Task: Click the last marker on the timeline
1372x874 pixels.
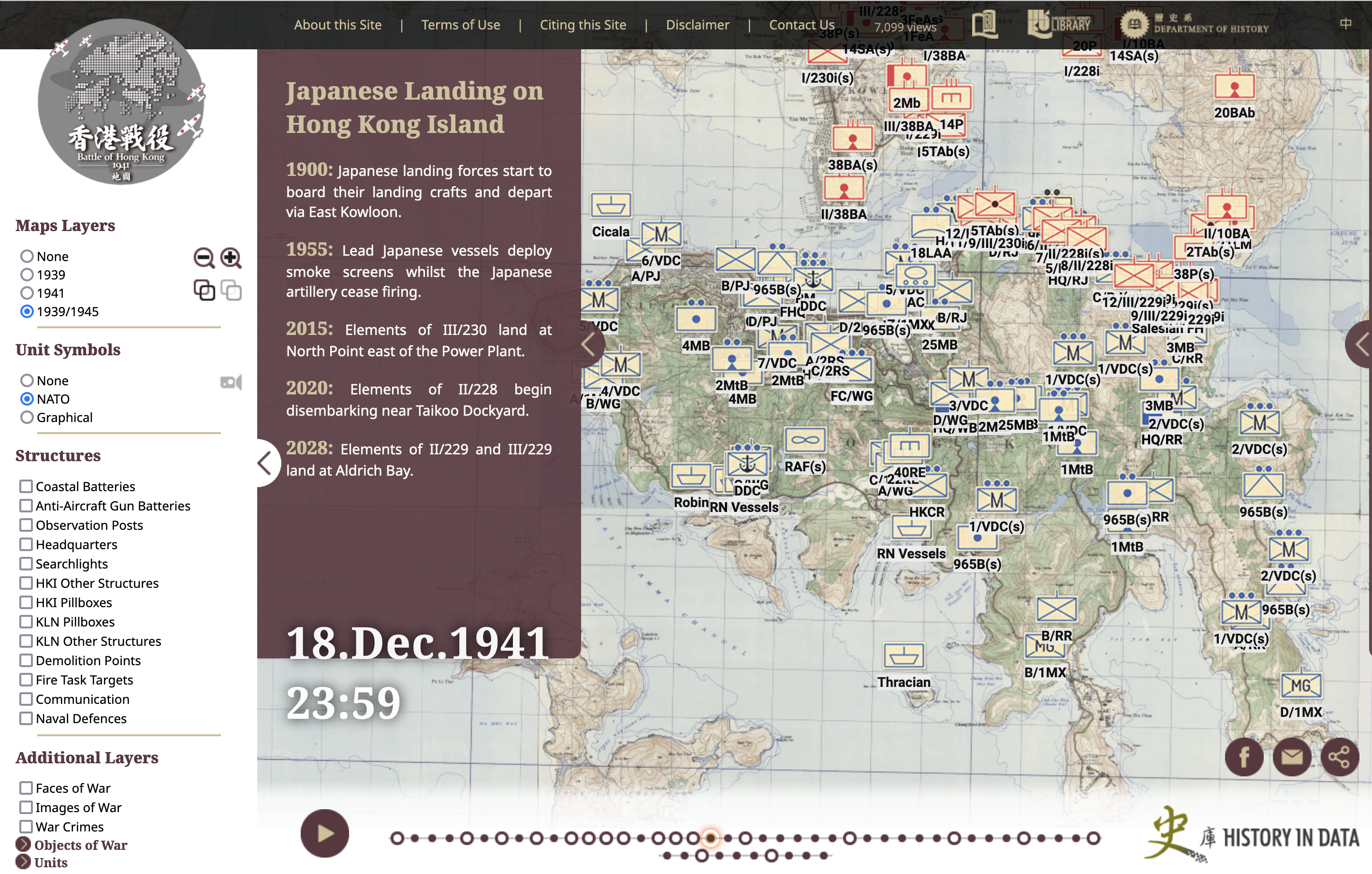Action: (1093, 838)
